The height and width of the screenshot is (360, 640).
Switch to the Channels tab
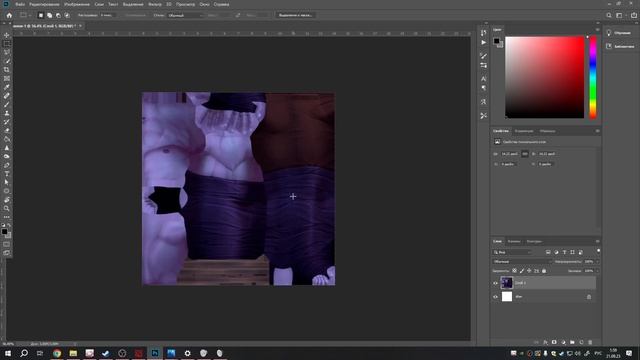pyautogui.click(x=513, y=241)
